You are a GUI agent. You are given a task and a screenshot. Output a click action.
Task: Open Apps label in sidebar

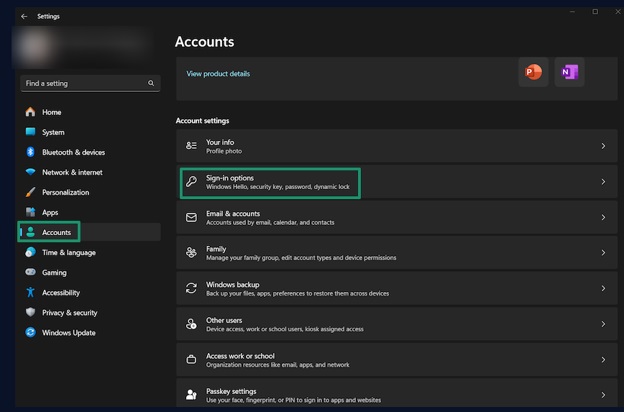coord(50,213)
